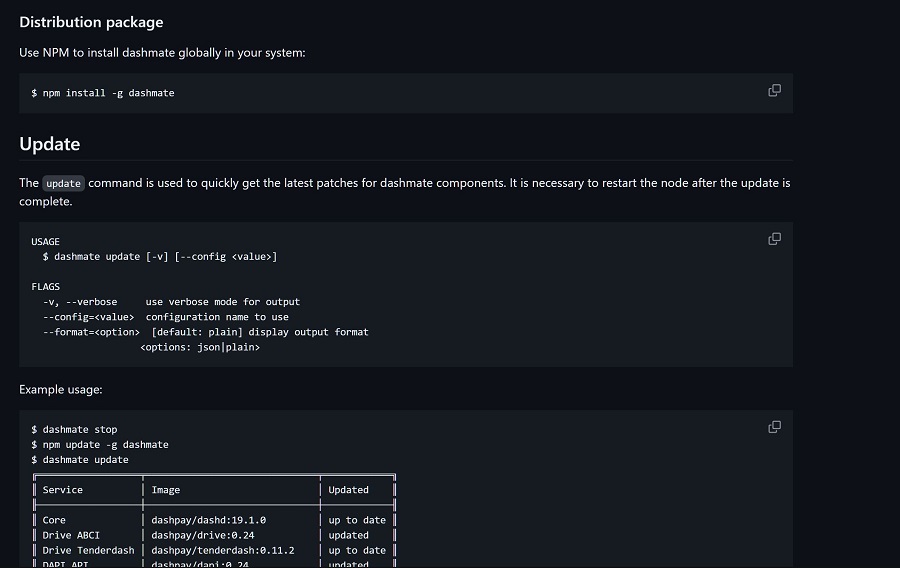Click the '$ npm install -g dashmate' line
Screen dimensions: 900x568
click(103, 93)
